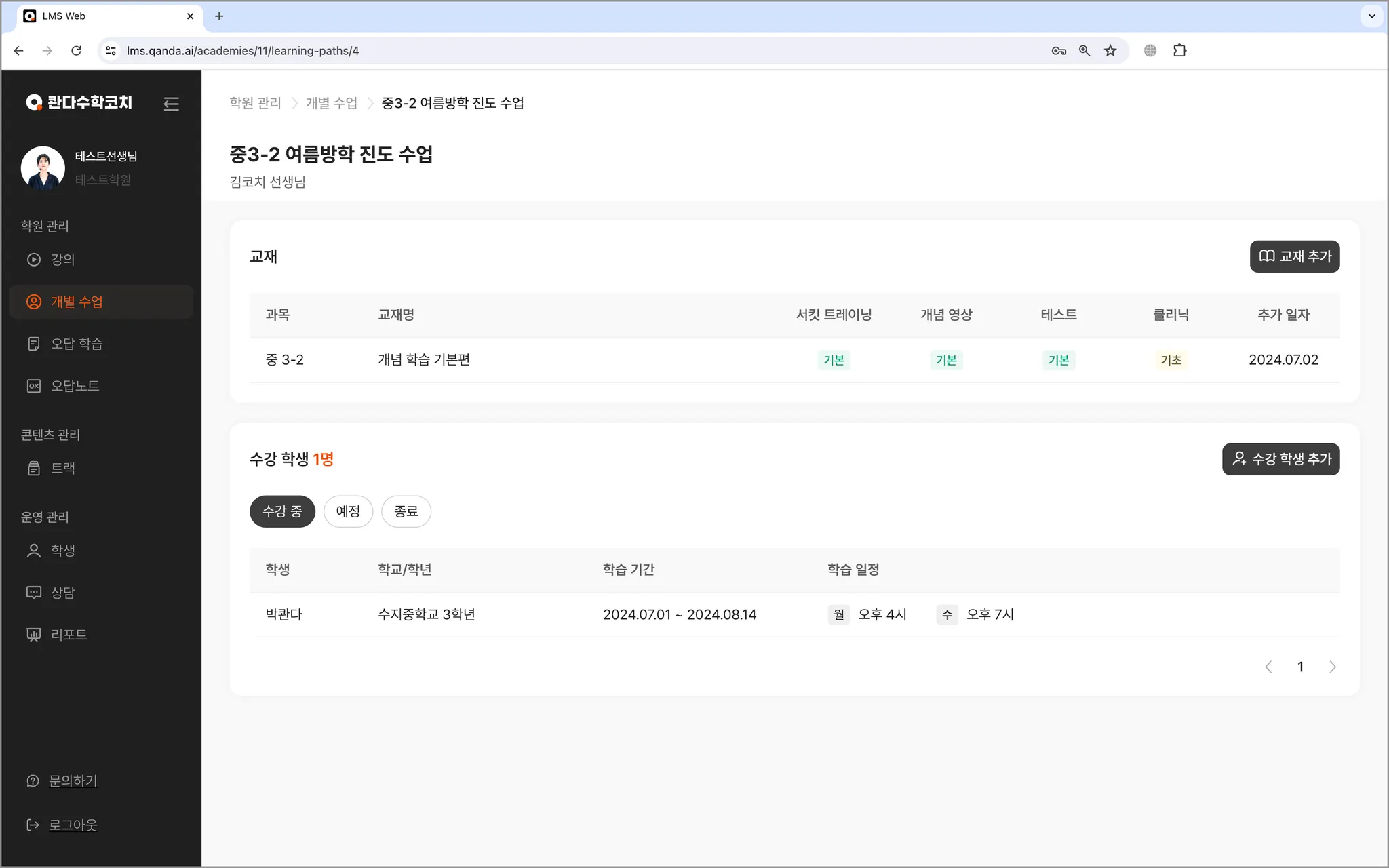Image resolution: width=1389 pixels, height=868 pixels.
Task: Click the 개별 수업 breadcrumb link
Action: pyautogui.click(x=331, y=103)
